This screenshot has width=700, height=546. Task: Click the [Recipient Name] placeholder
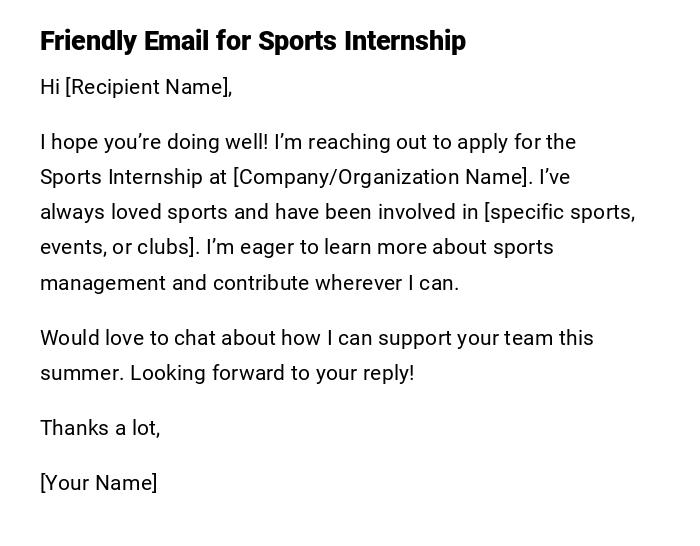coord(148,87)
